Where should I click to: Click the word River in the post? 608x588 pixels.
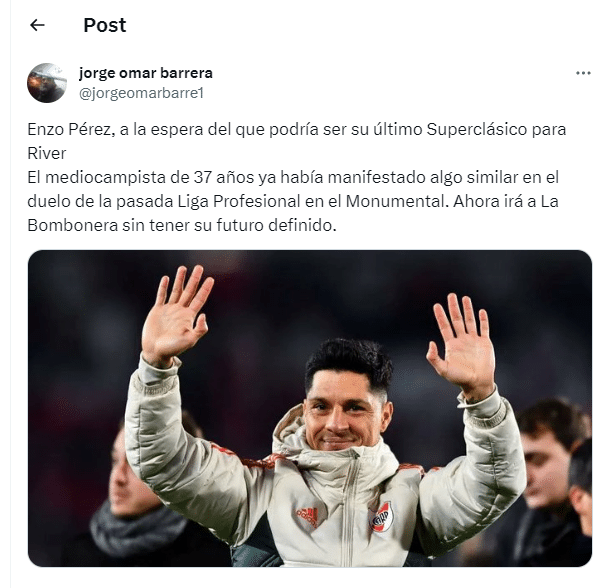(x=47, y=154)
